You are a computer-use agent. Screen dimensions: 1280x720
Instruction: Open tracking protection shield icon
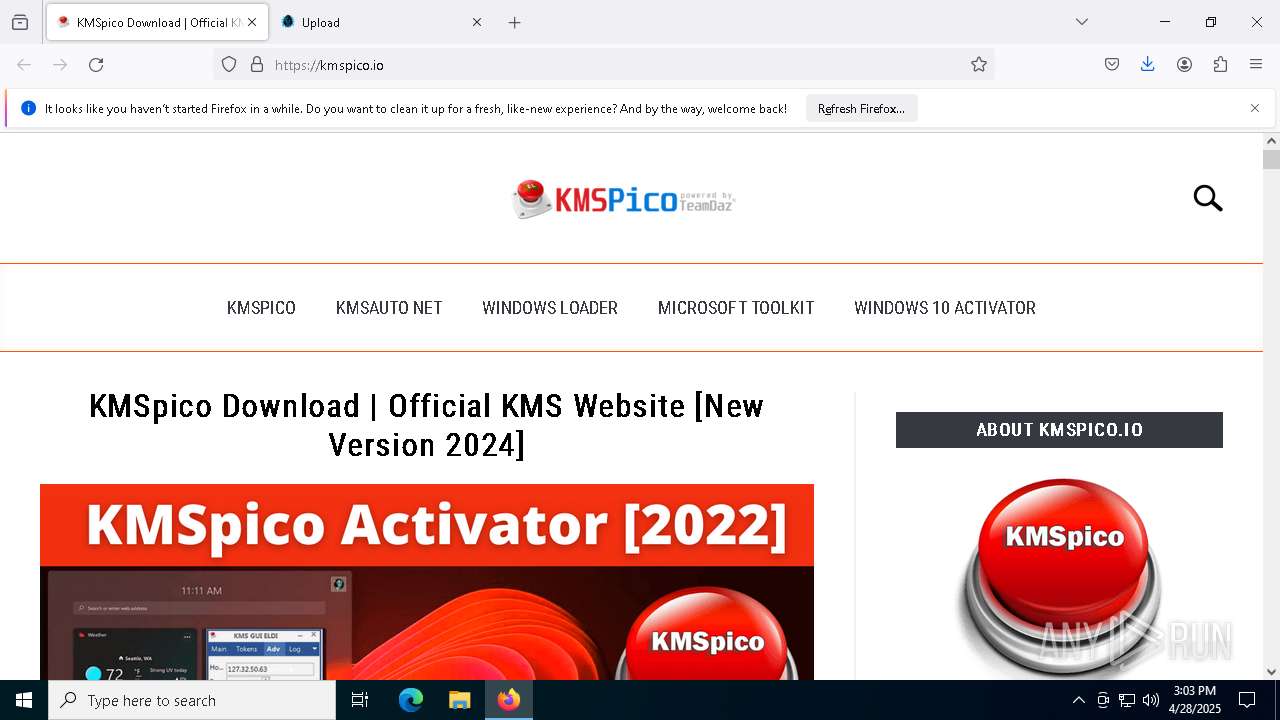pyautogui.click(x=229, y=64)
